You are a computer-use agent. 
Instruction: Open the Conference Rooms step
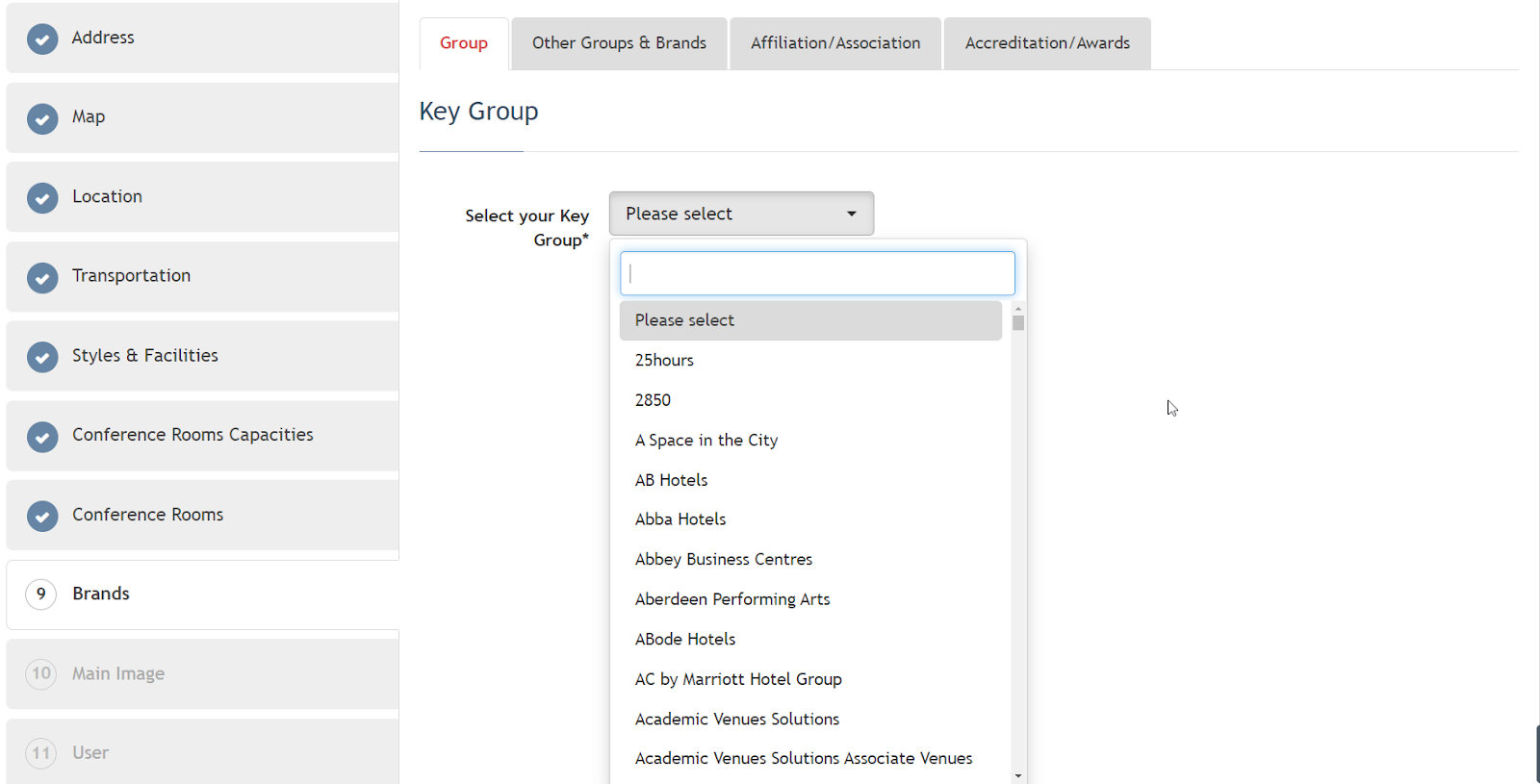click(x=202, y=515)
